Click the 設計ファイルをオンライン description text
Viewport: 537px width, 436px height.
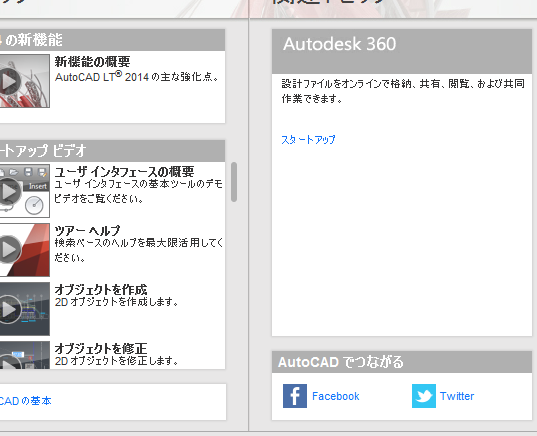tap(403, 91)
